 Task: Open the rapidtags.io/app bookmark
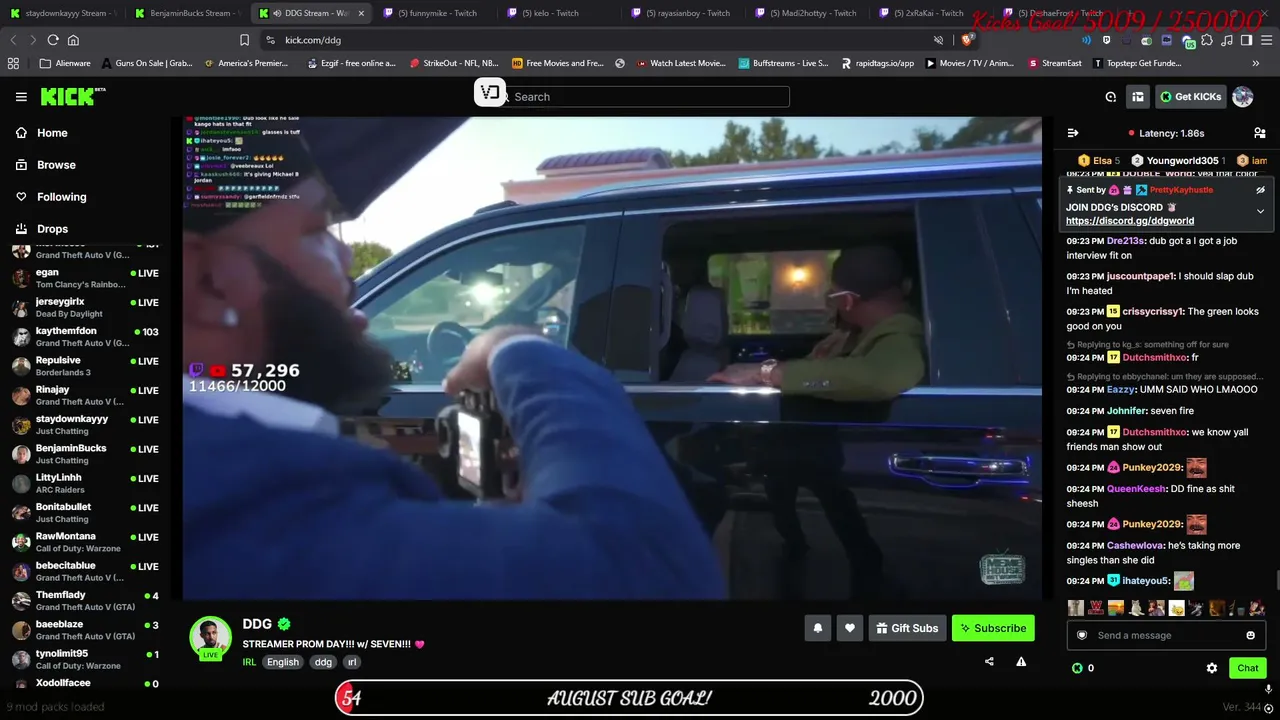[877, 63]
